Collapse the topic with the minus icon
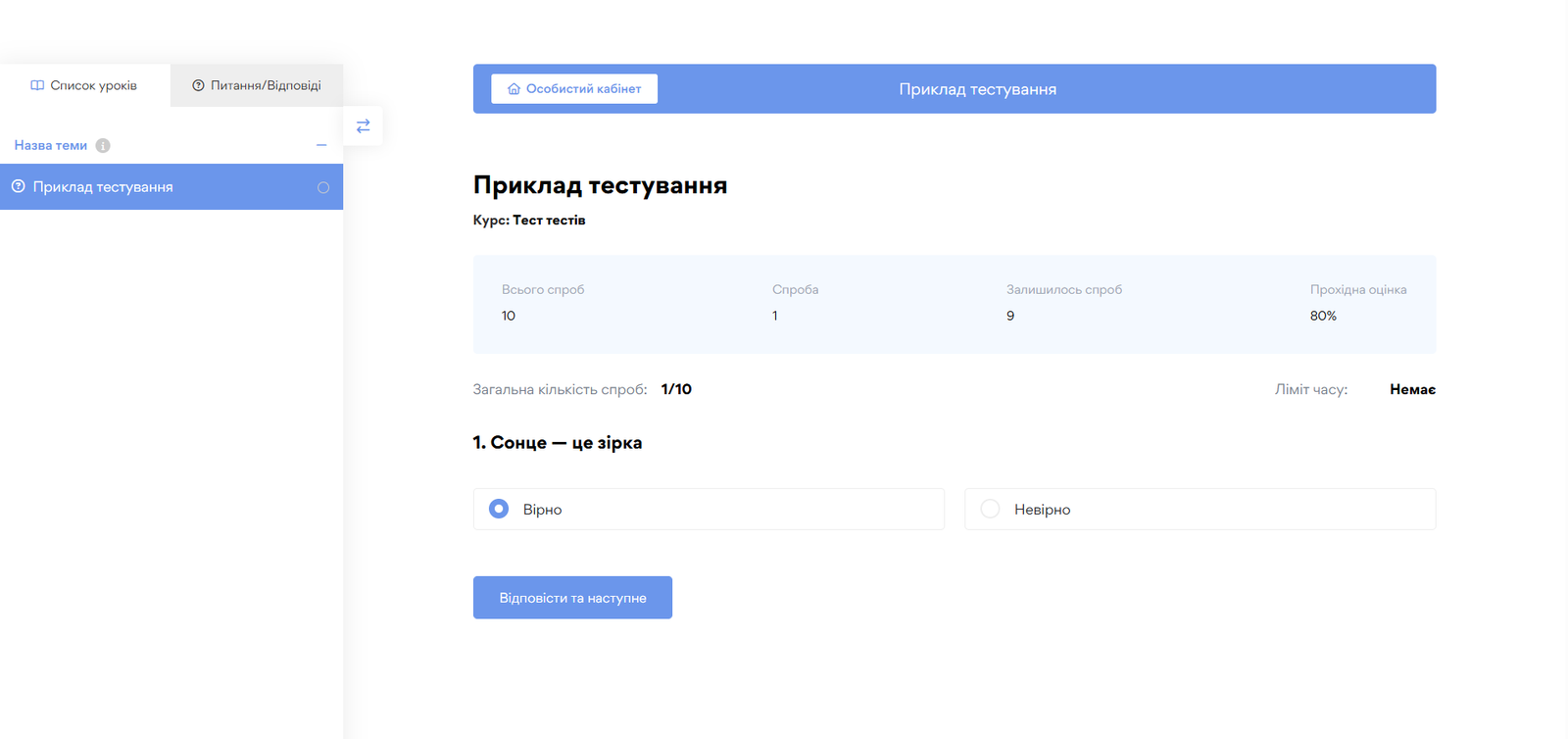This screenshot has height=739, width=1568. [321, 145]
